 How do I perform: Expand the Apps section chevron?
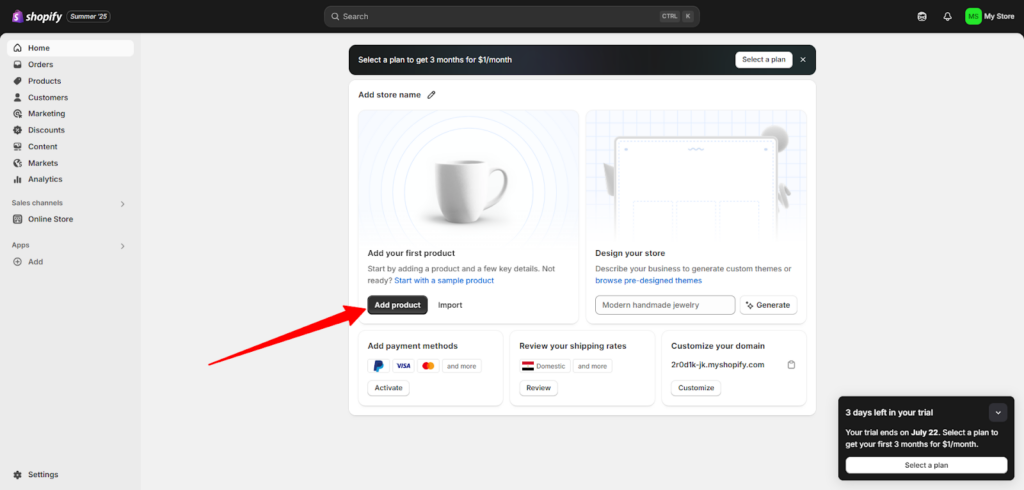(123, 245)
